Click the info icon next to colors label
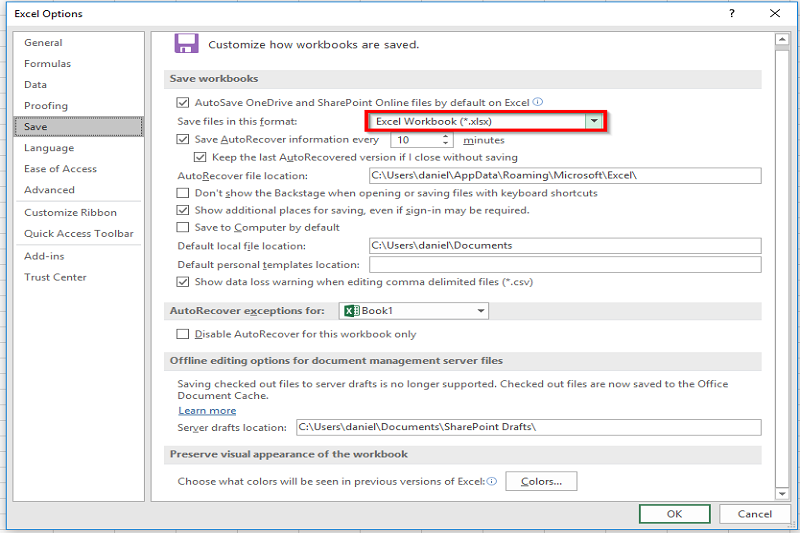800x533 pixels. (492, 481)
